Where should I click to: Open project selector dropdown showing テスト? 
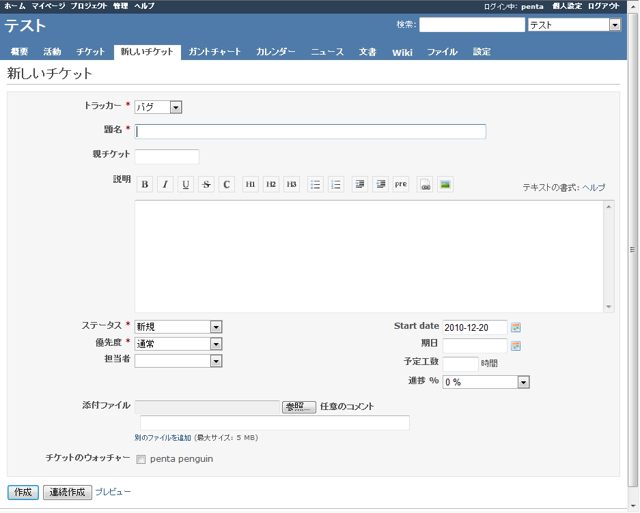(575, 25)
